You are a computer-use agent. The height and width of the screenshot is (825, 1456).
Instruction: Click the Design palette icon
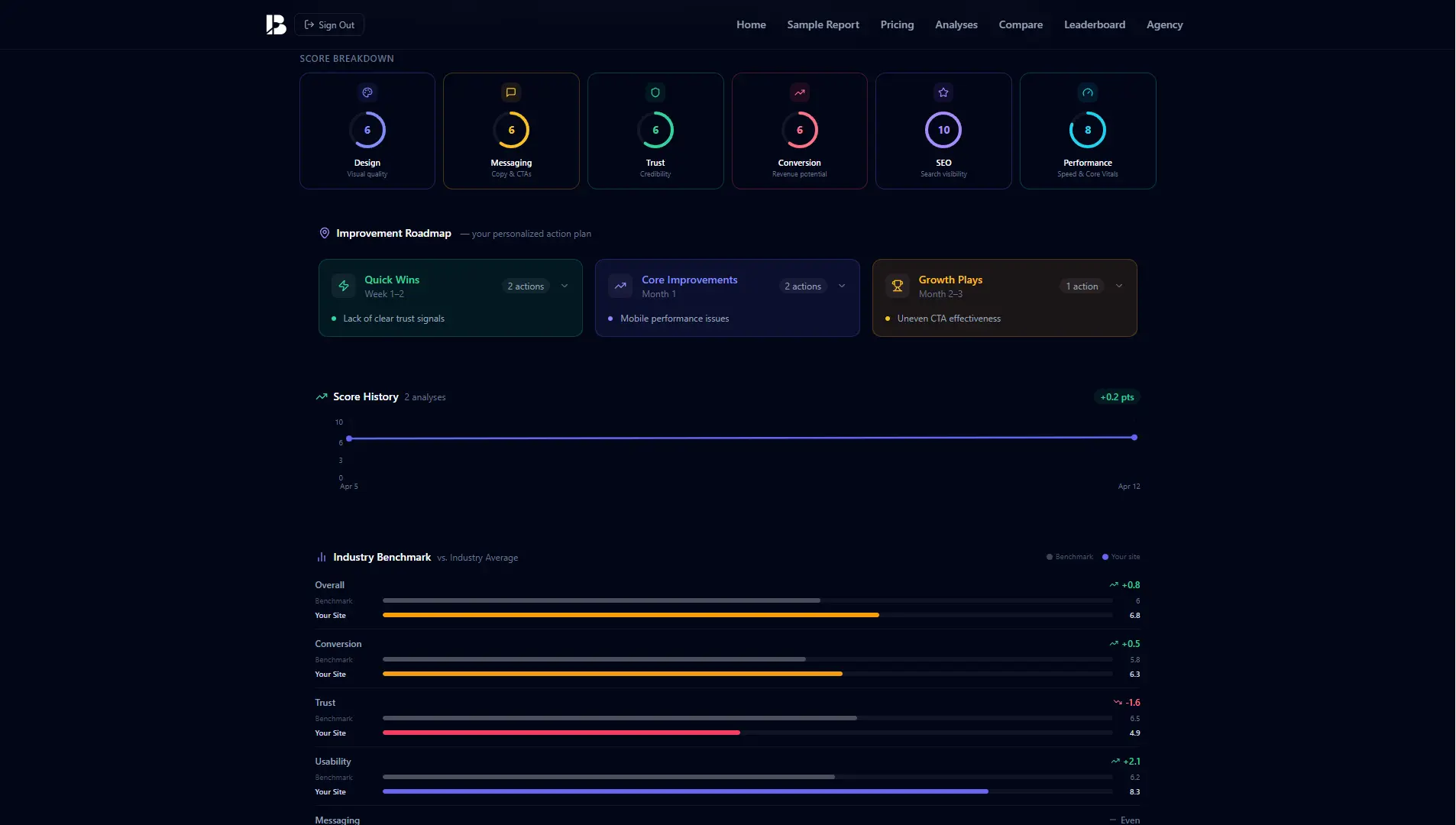pyautogui.click(x=367, y=92)
